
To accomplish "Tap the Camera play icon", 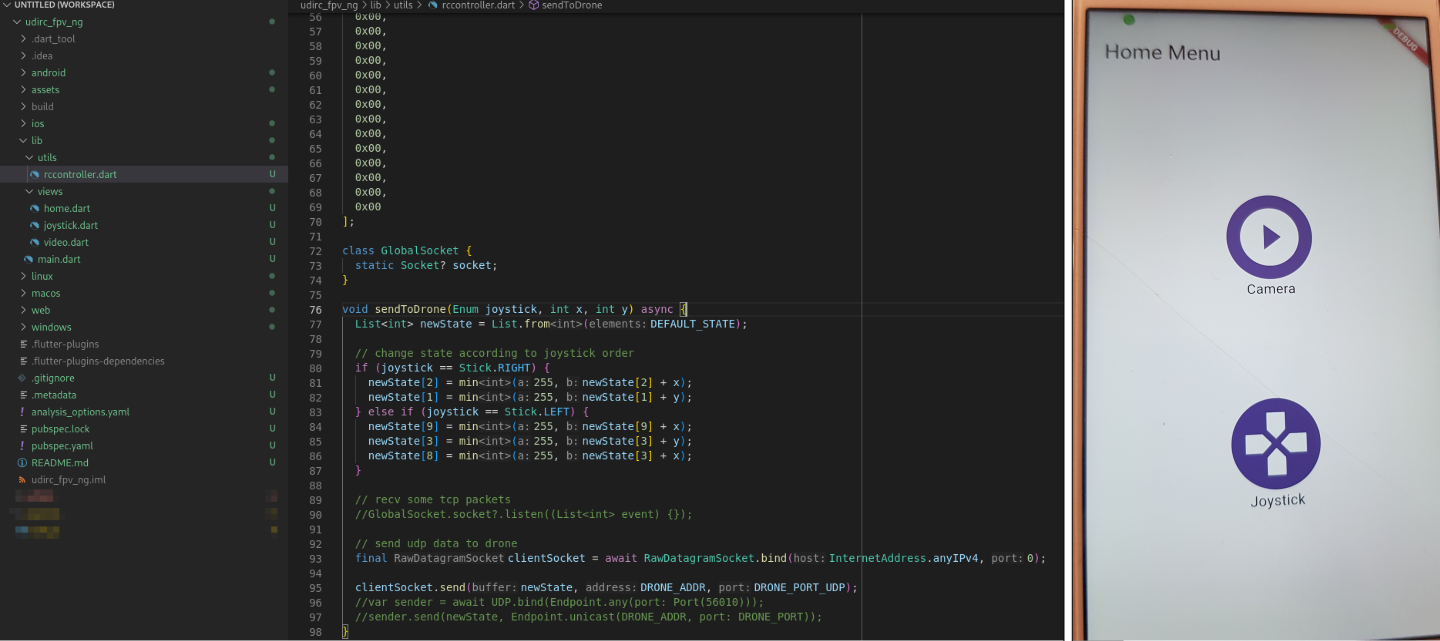I will tap(1269, 237).
